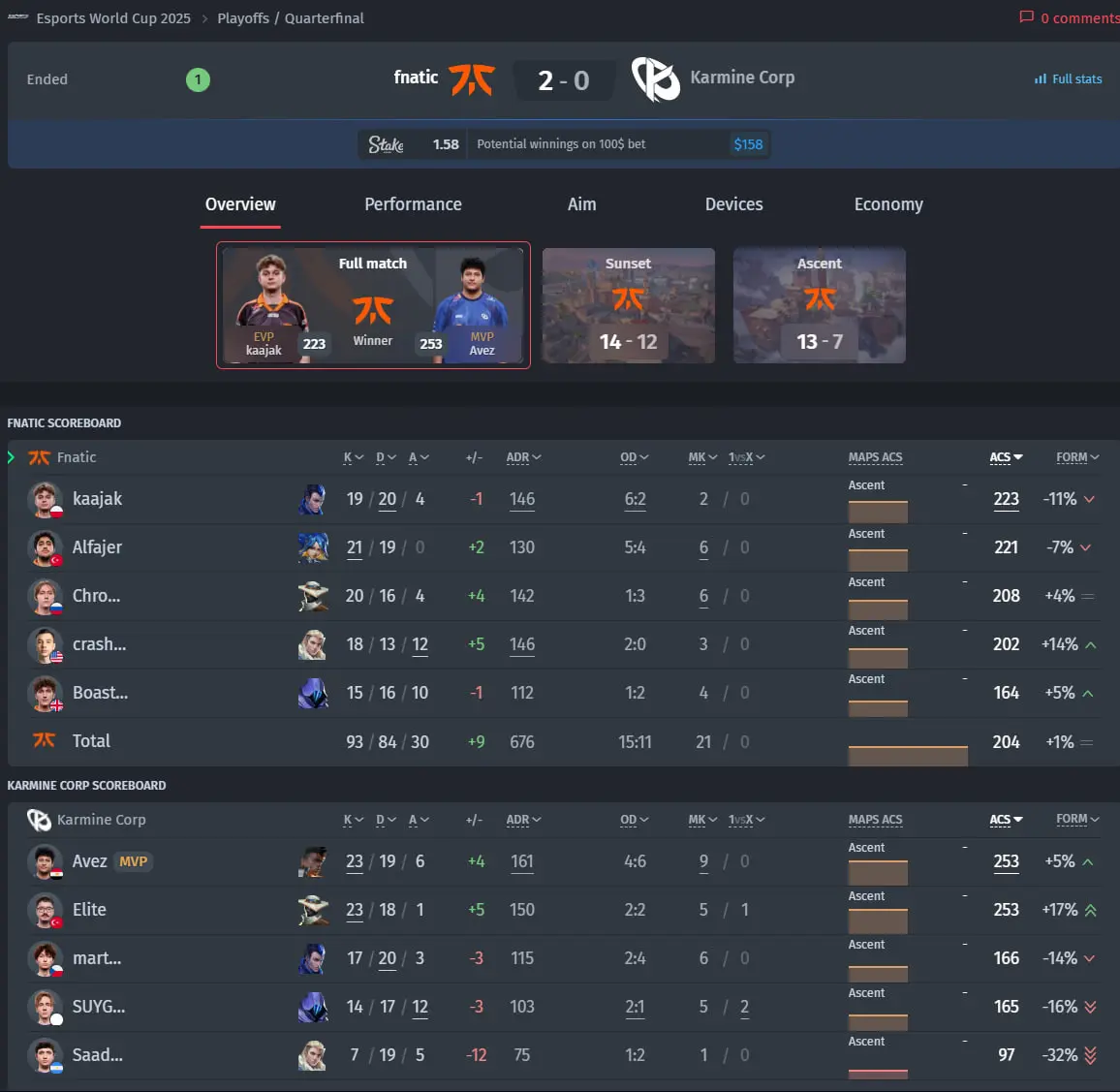1120x1092 pixels.
Task: Click kaajak's Ascent ACS bar
Action: 878,512
